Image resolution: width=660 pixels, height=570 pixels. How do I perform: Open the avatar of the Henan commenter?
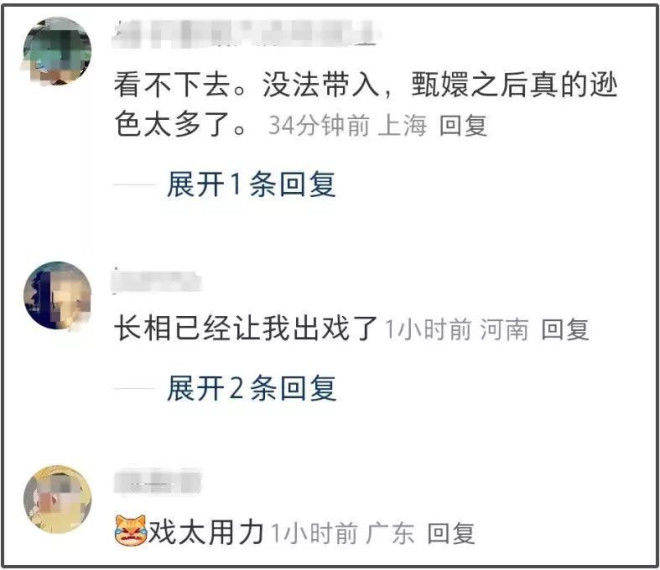(x=57, y=295)
